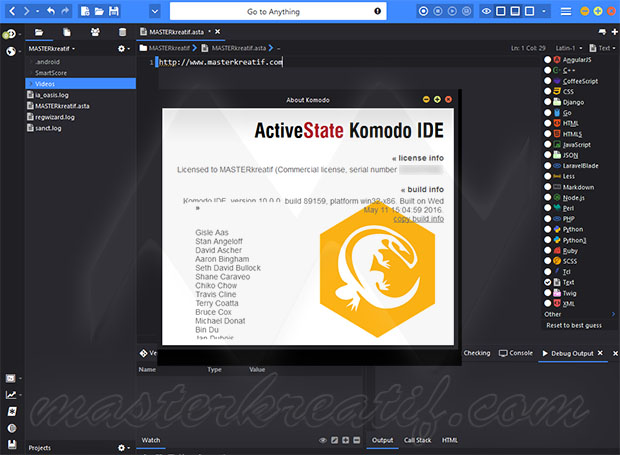This screenshot has height=455, width=620.
Task: Click the MASTERkreatif.asta file breadcrumb
Action: [234, 48]
